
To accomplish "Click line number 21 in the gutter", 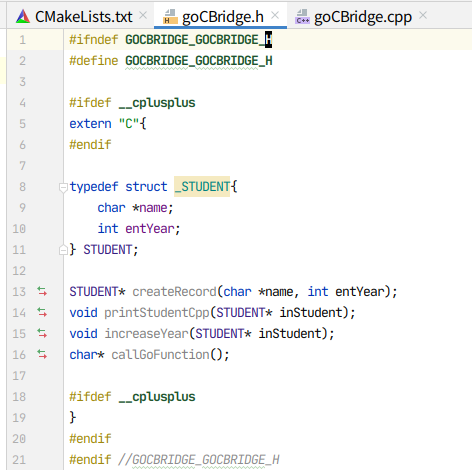I will pyautogui.click(x=19, y=460).
